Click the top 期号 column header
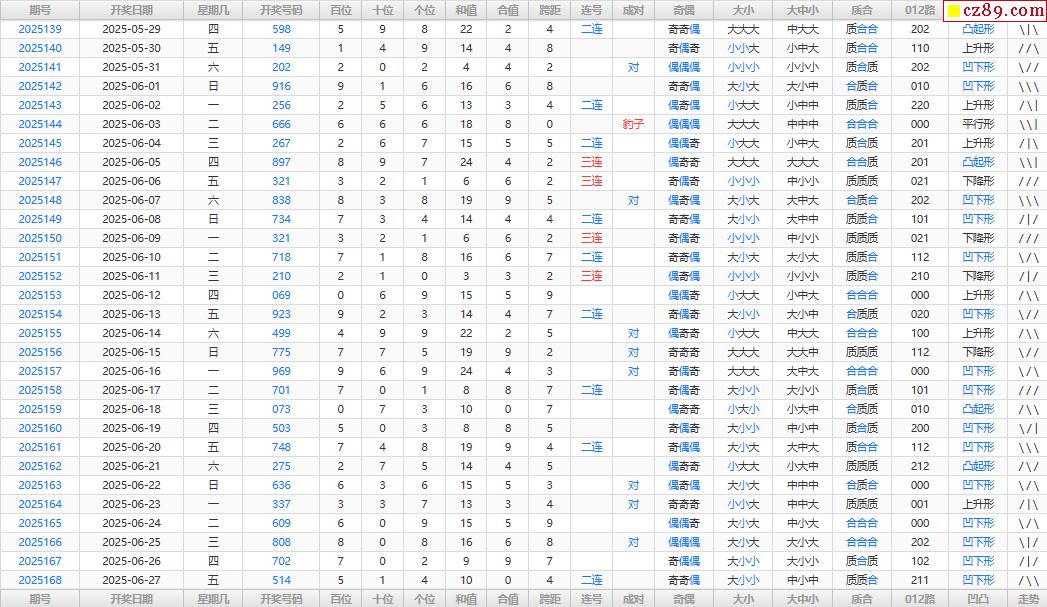 click(x=40, y=10)
